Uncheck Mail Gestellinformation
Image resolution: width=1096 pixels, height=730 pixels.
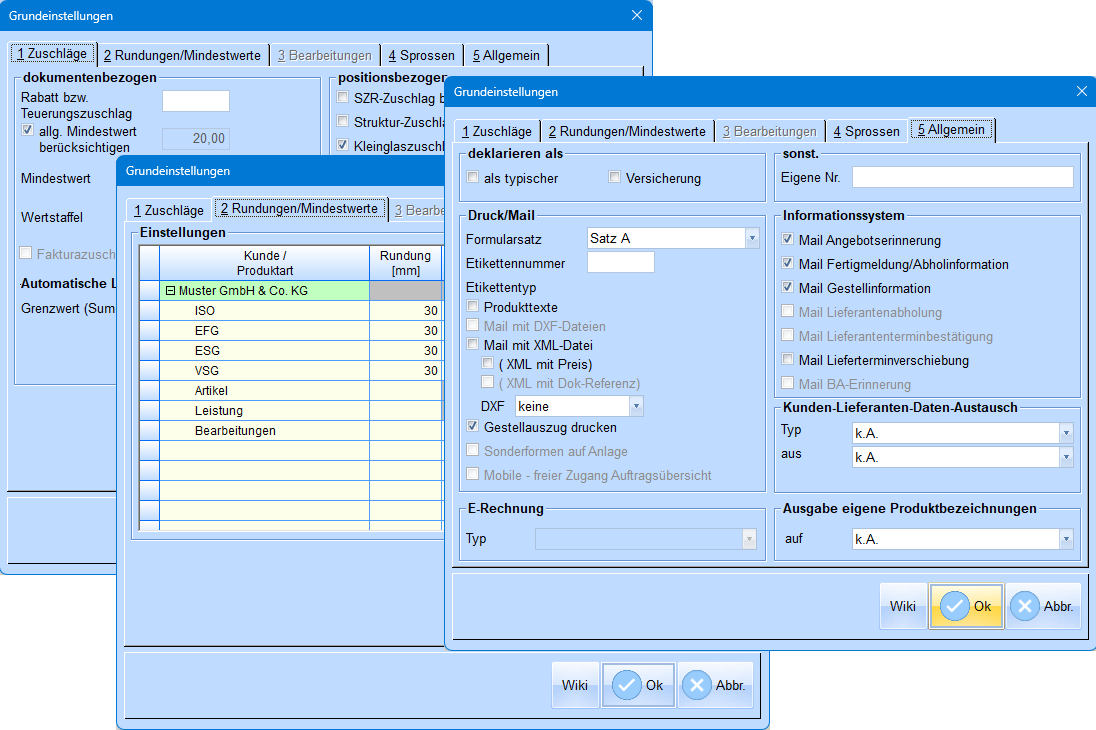click(788, 287)
